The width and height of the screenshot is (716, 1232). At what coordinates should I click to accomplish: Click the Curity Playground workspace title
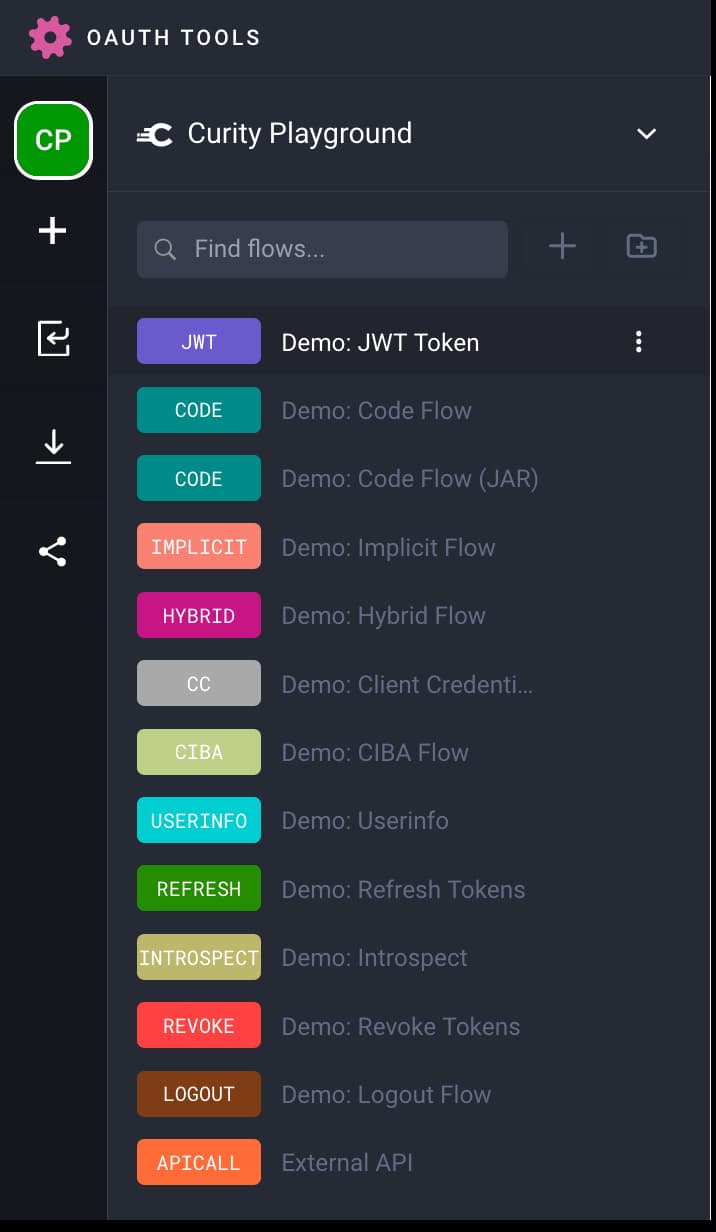click(x=299, y=134)
